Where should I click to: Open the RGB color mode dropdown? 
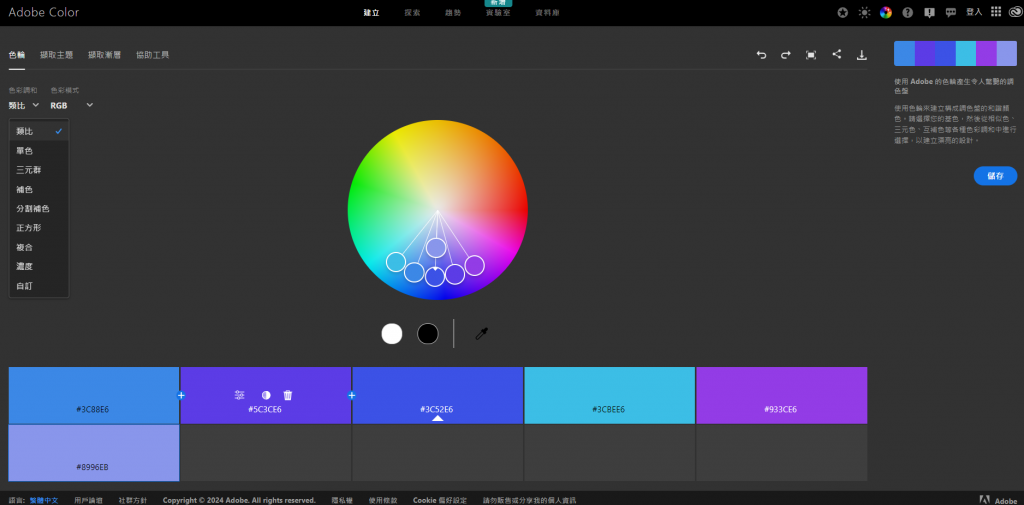[71, 105]
